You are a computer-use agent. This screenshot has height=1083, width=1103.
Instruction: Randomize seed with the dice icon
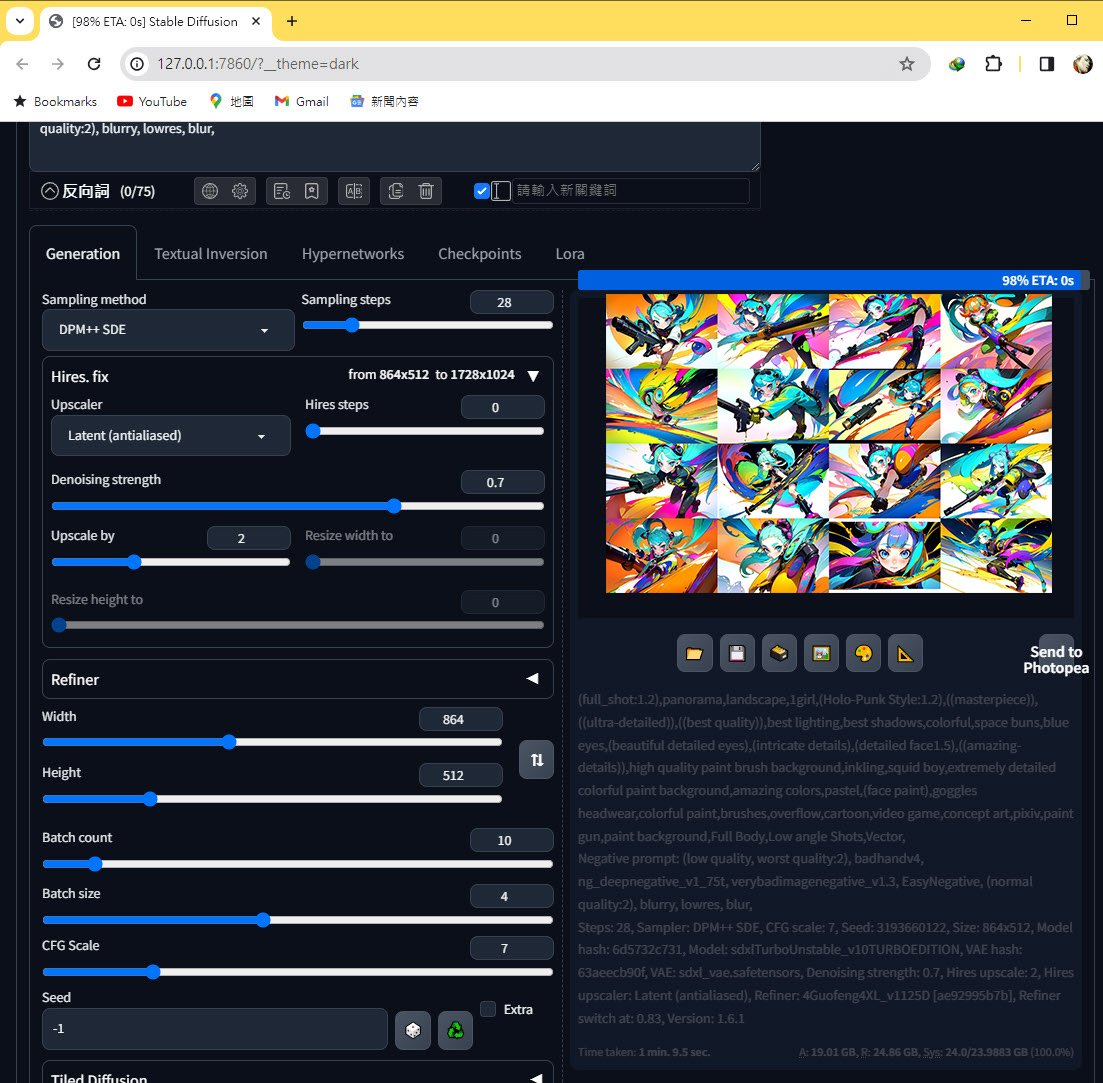[x=413, y=1029]
